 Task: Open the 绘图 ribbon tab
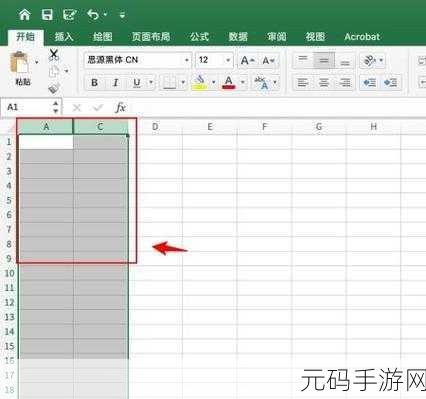(102, 37)
